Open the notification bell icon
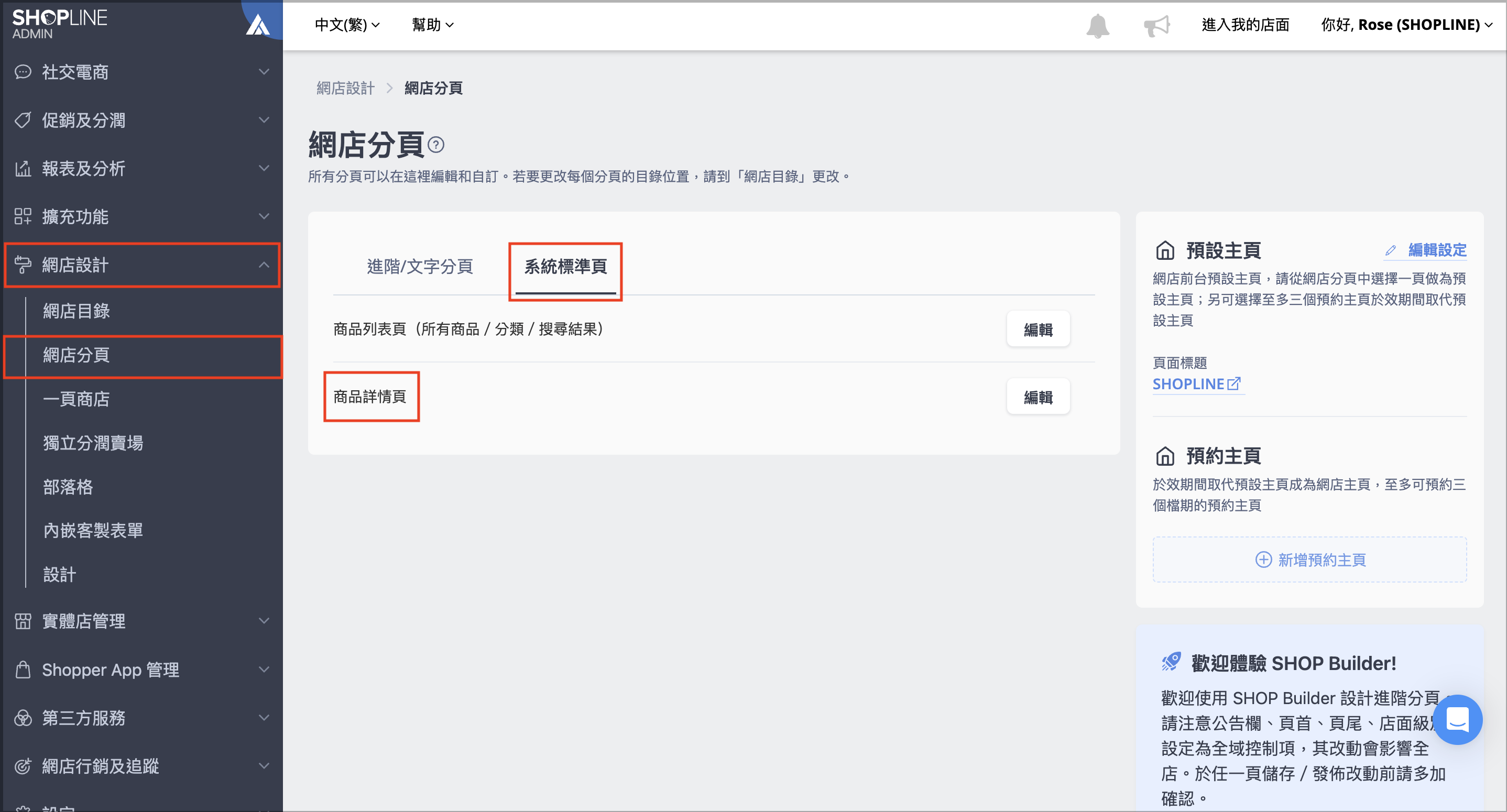 pyautogui.click(x=1097, y=25)
